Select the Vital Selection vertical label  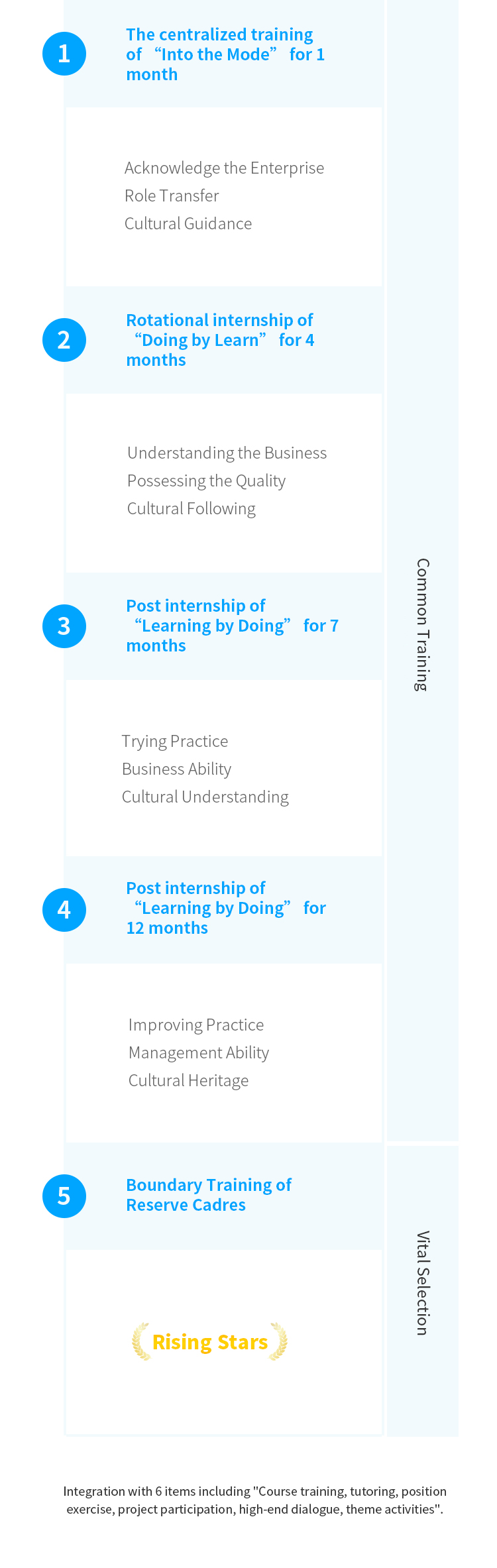[x=423, y=1283]
